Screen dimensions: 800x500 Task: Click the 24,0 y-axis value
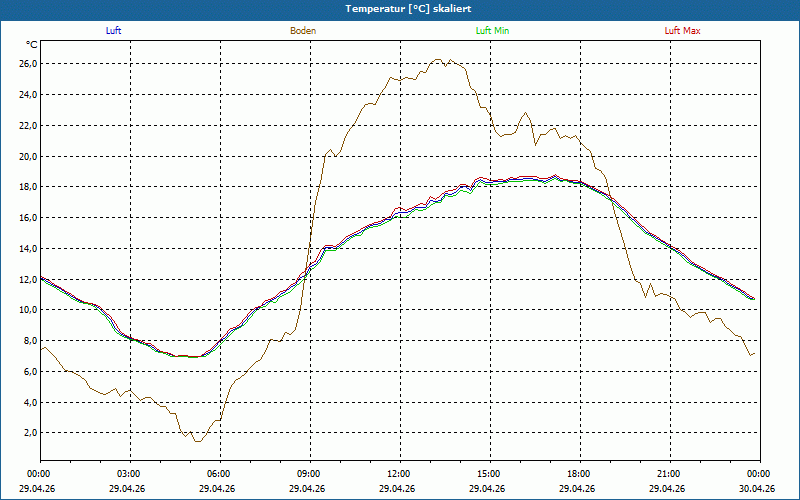click(x=28, y=94)
